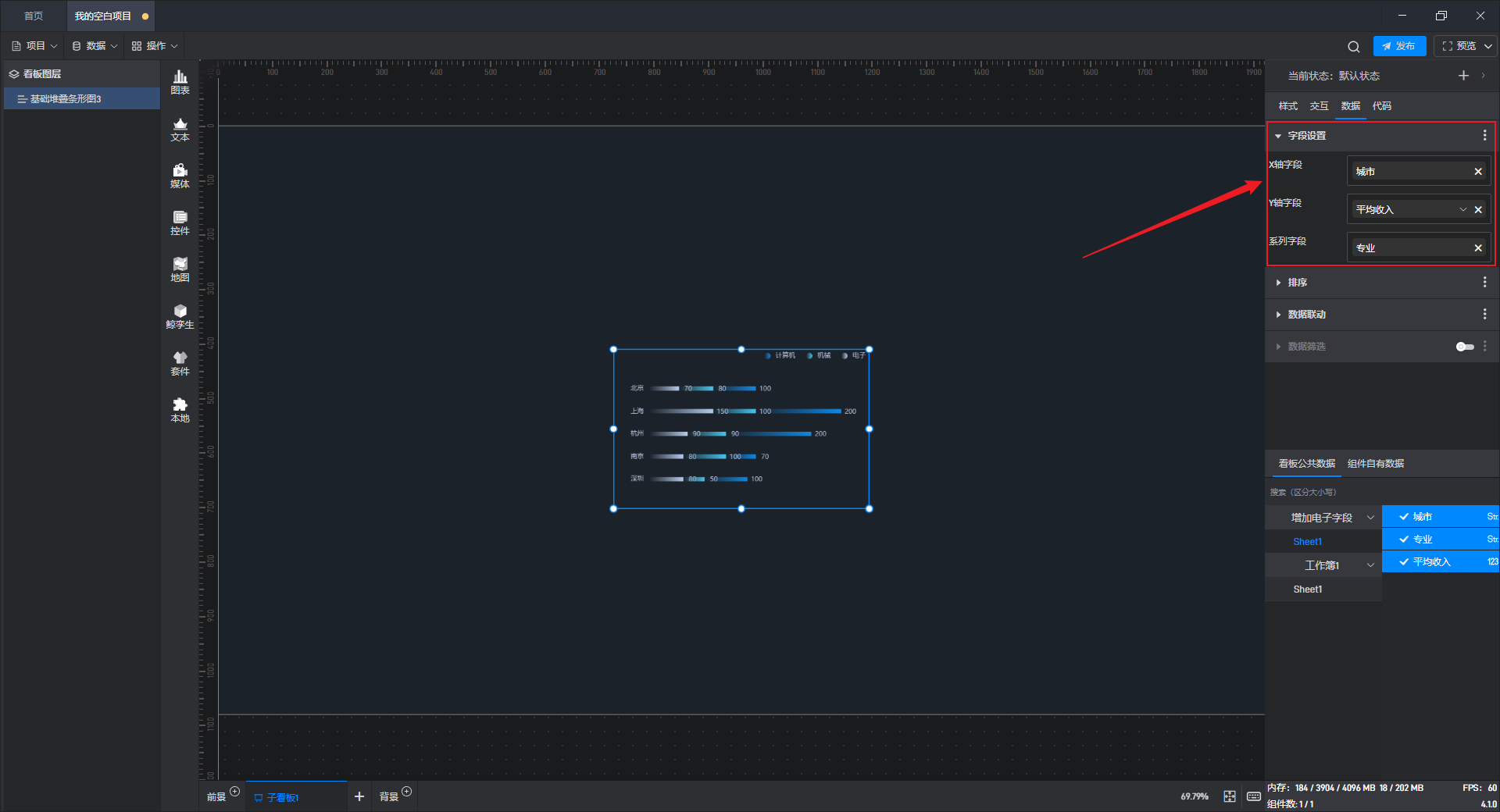This screenshot has width=1500, height=812.
Task: Open the 文本 text components icon
Action: (180, 129)
